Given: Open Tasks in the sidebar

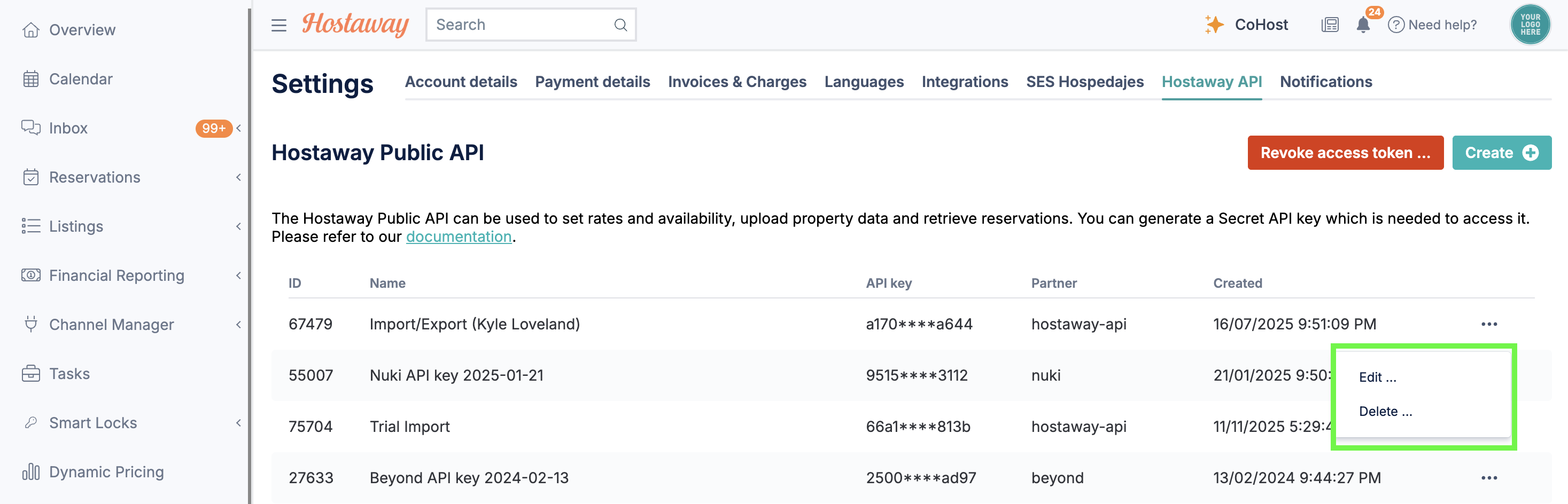Looking at the screenshot, I should coord(69,373).
